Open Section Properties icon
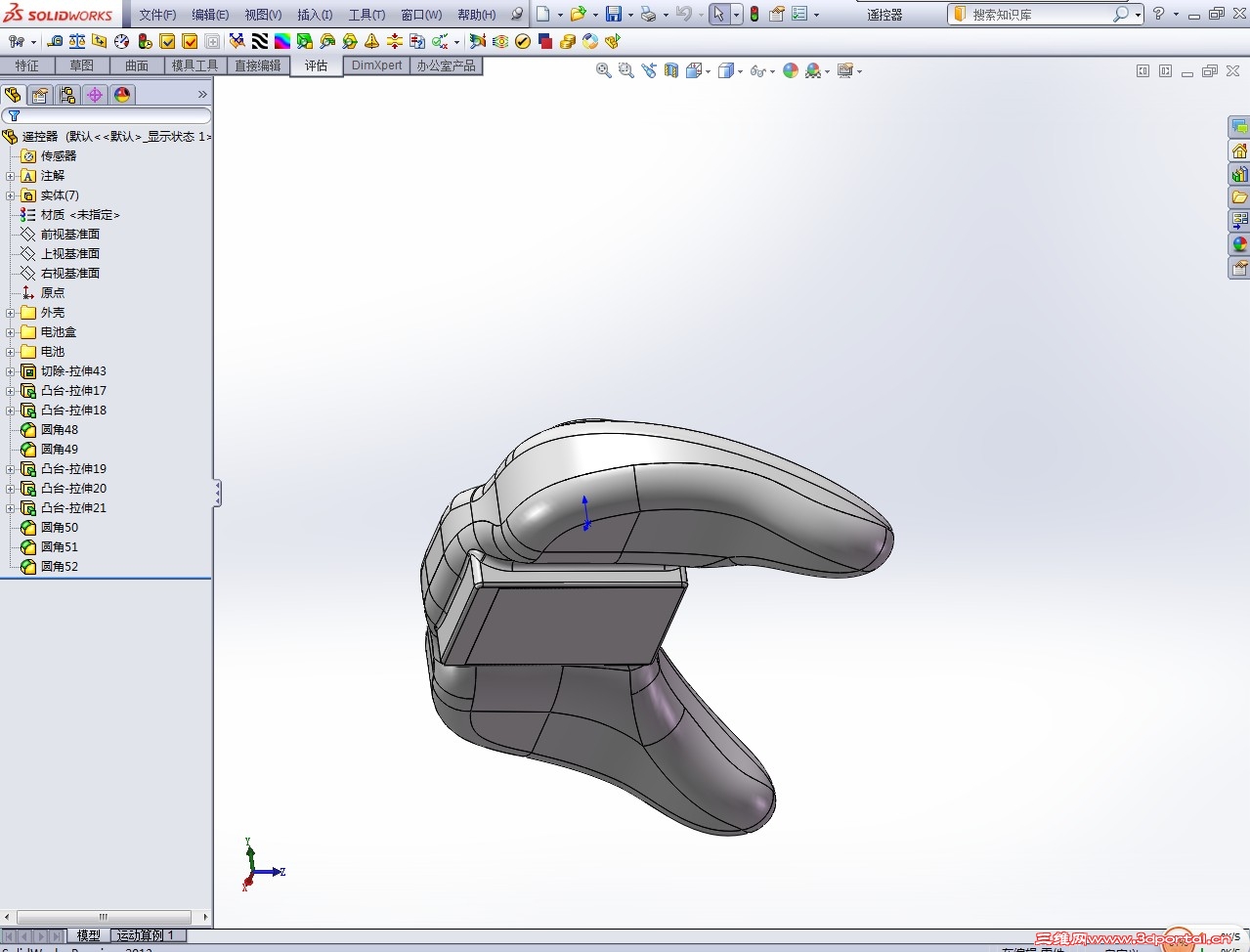 (99, 41)
